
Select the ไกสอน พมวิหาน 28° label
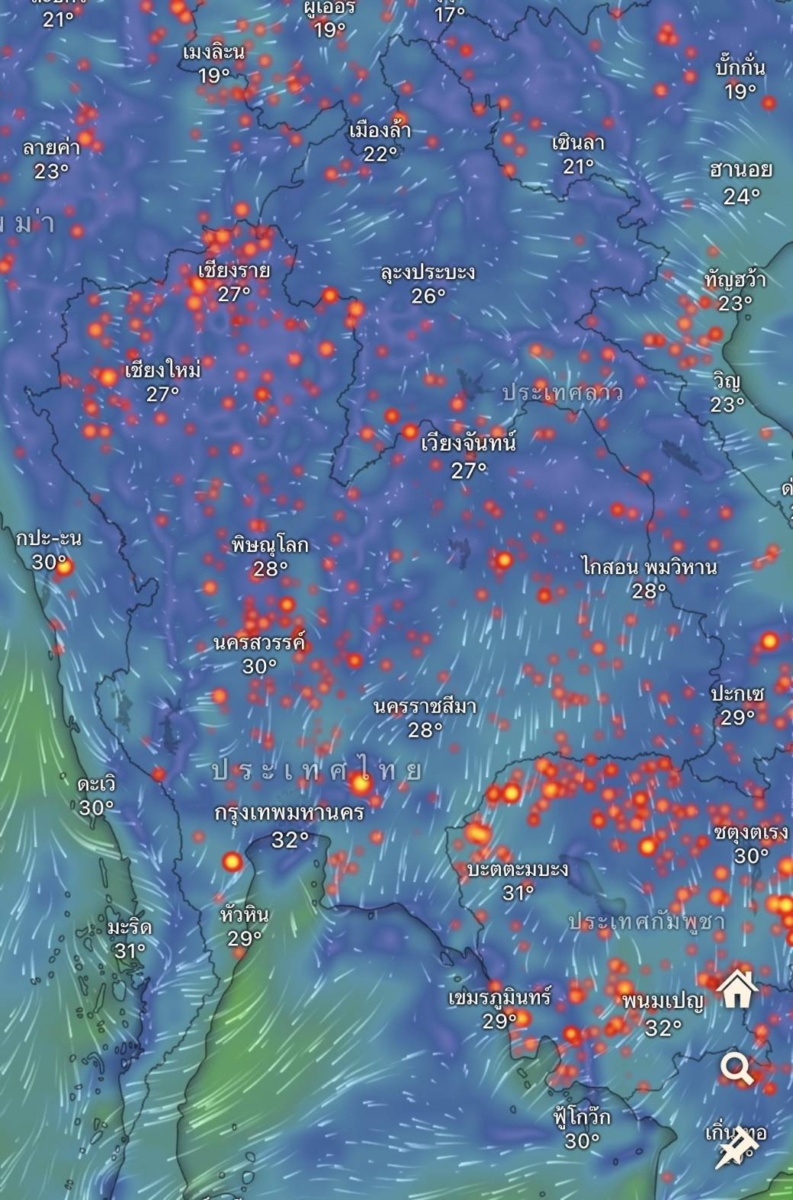tap(648, 578)
